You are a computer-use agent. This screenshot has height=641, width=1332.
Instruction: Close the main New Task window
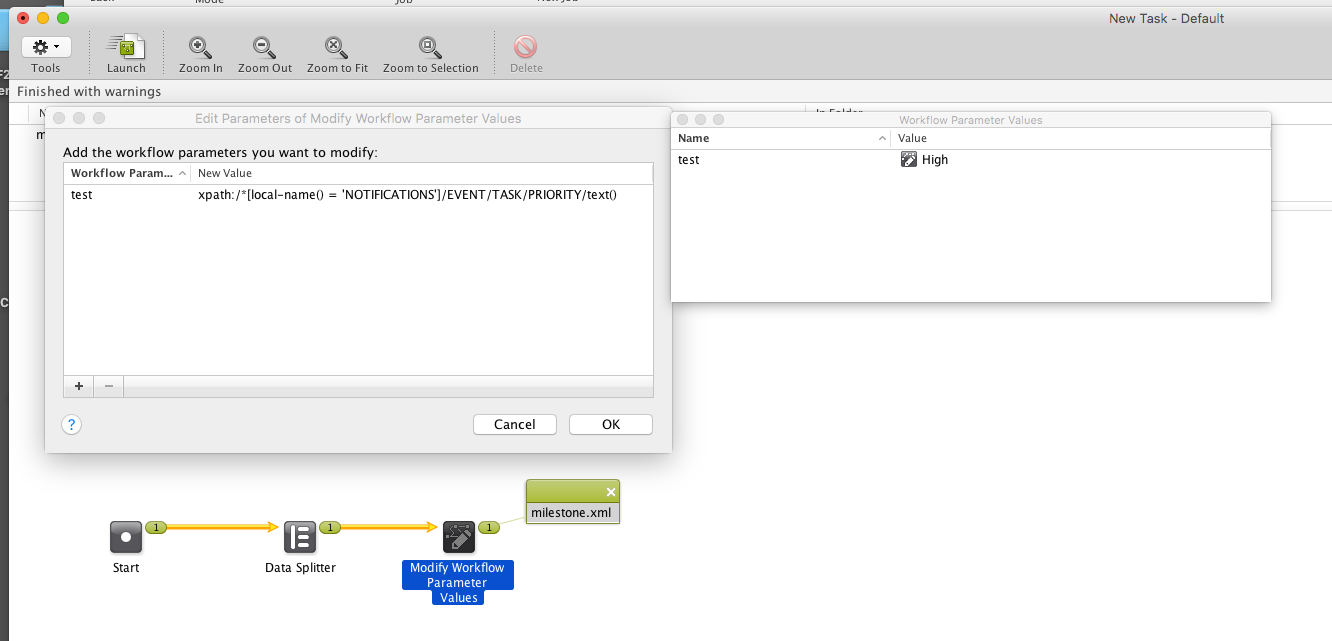tap(24, 18)
